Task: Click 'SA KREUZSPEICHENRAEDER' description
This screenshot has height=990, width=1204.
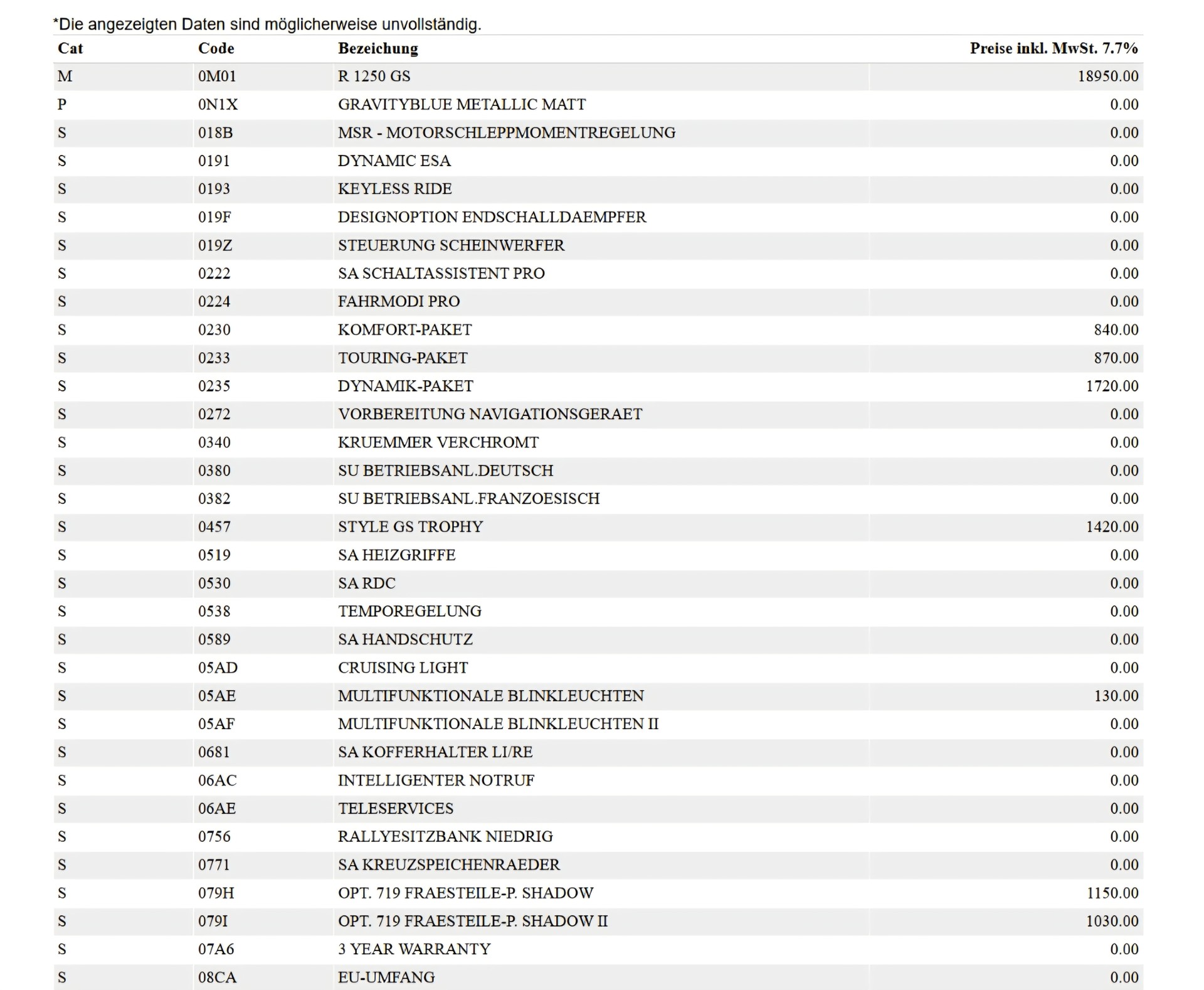Action: 449,865
